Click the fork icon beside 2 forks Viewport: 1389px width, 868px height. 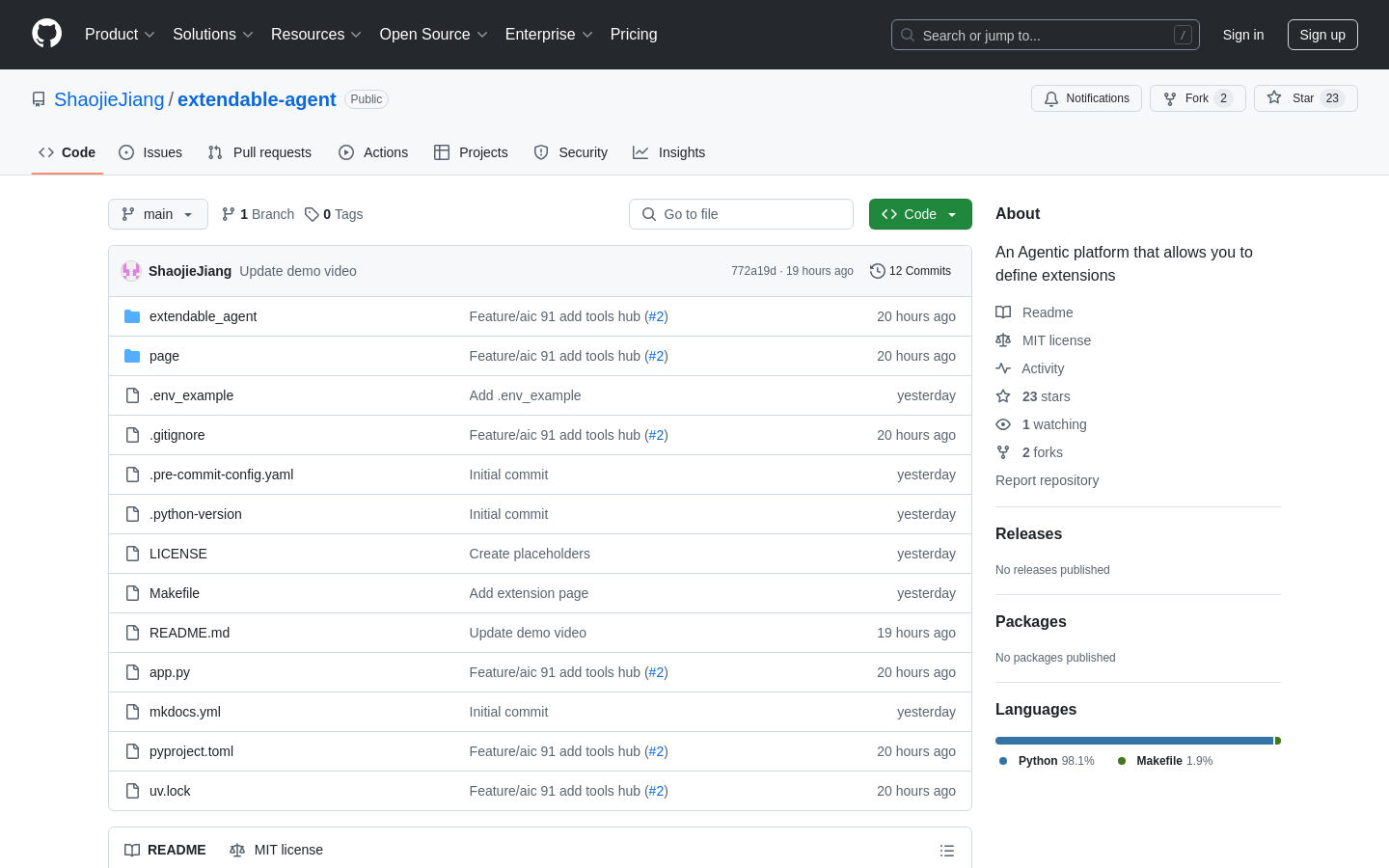click(x=1003, y=452)
